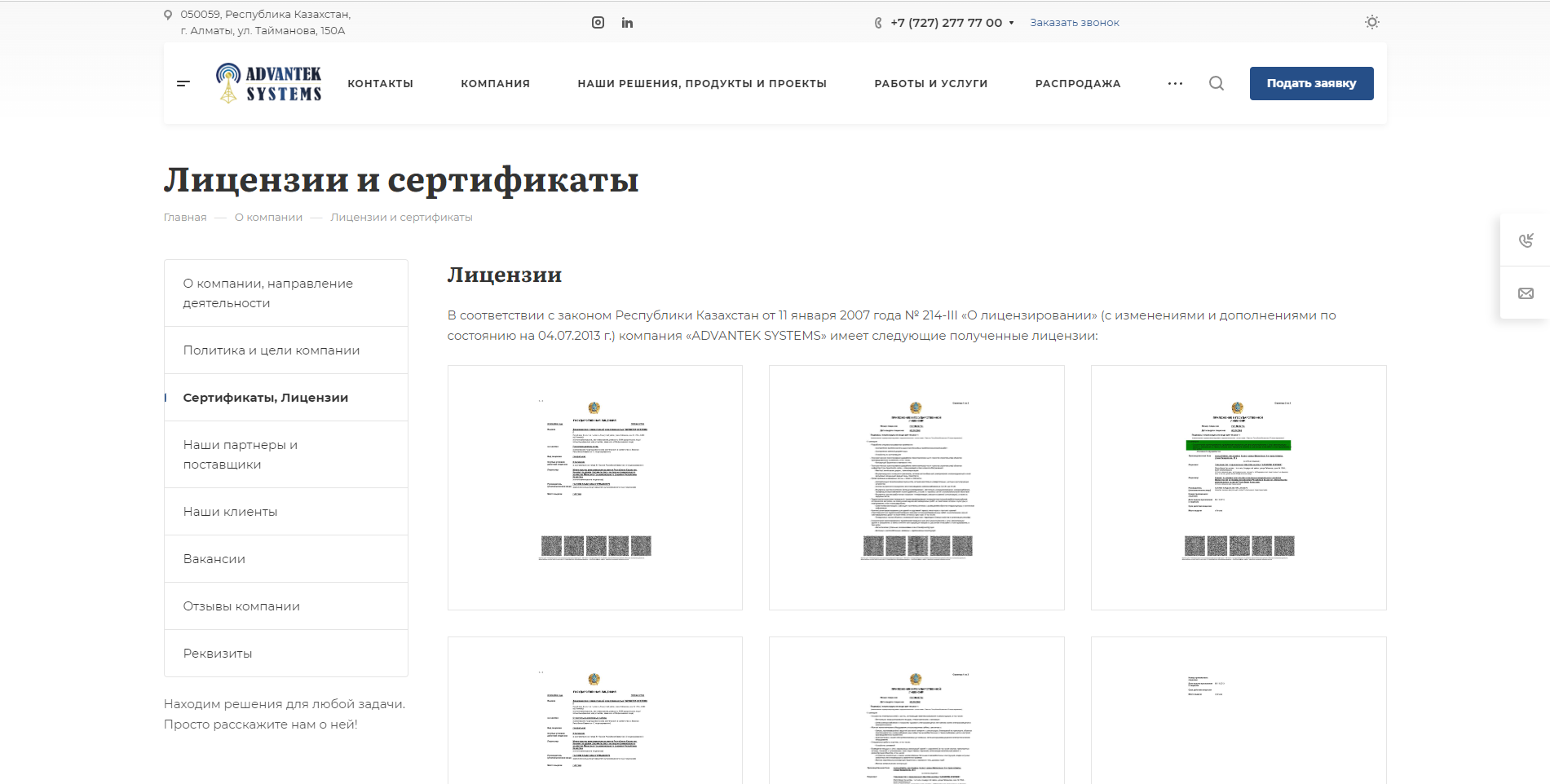Expand the three-dots more menu
Screen dimensions: 1550x784
tap(1175, 83)
